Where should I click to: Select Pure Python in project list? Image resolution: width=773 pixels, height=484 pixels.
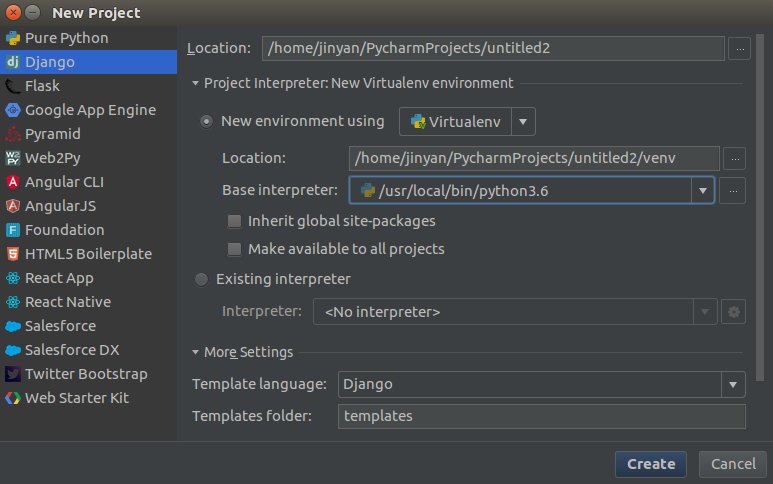66,38
